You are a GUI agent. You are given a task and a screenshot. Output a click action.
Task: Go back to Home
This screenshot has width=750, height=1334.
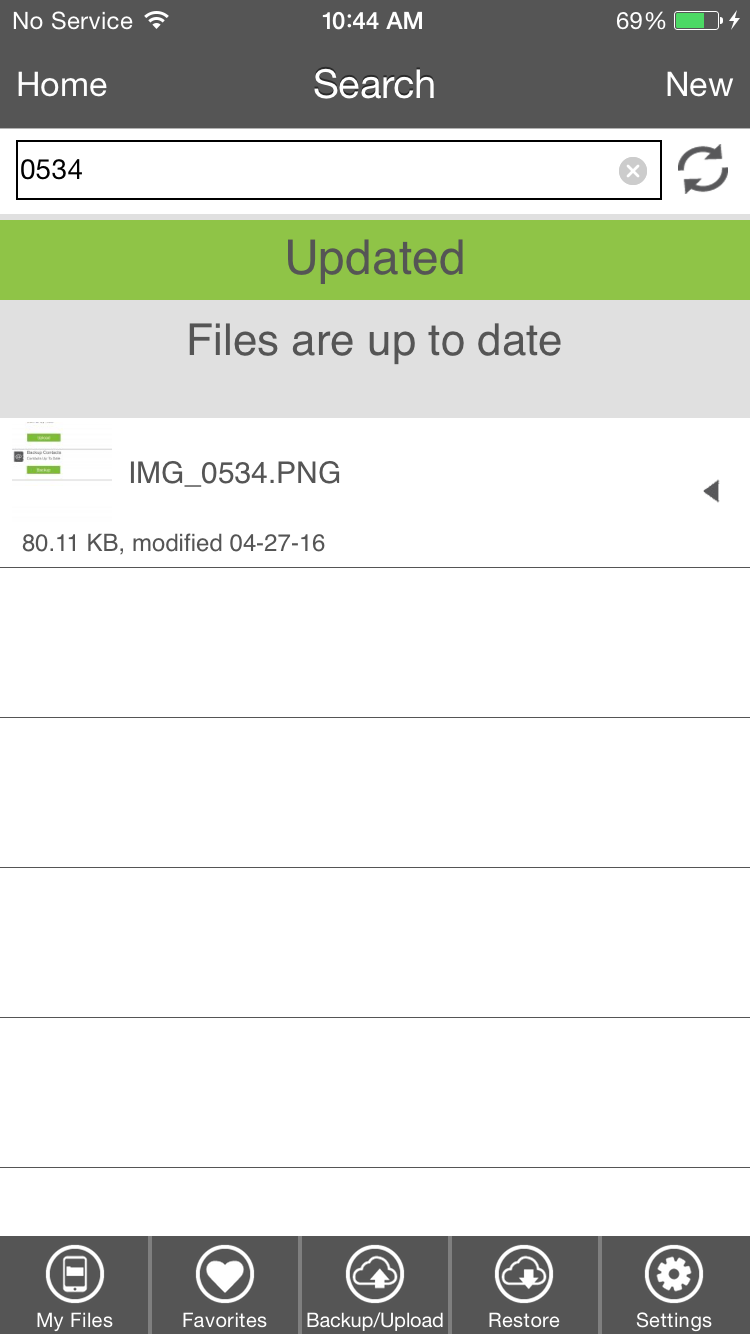[62, 85]
